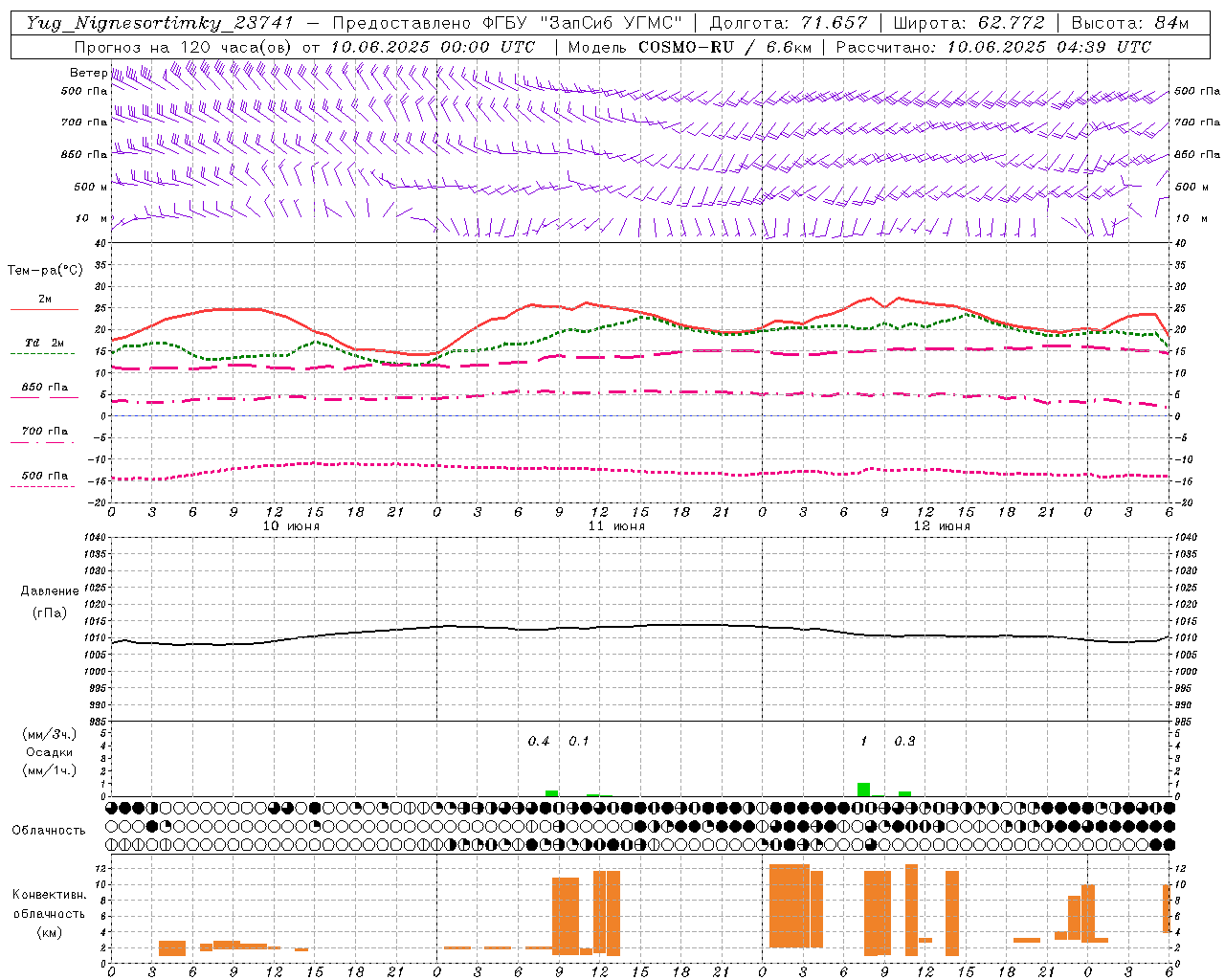Click forecast start time 10.06.2025 00:00 UTC

coord(433,47)
